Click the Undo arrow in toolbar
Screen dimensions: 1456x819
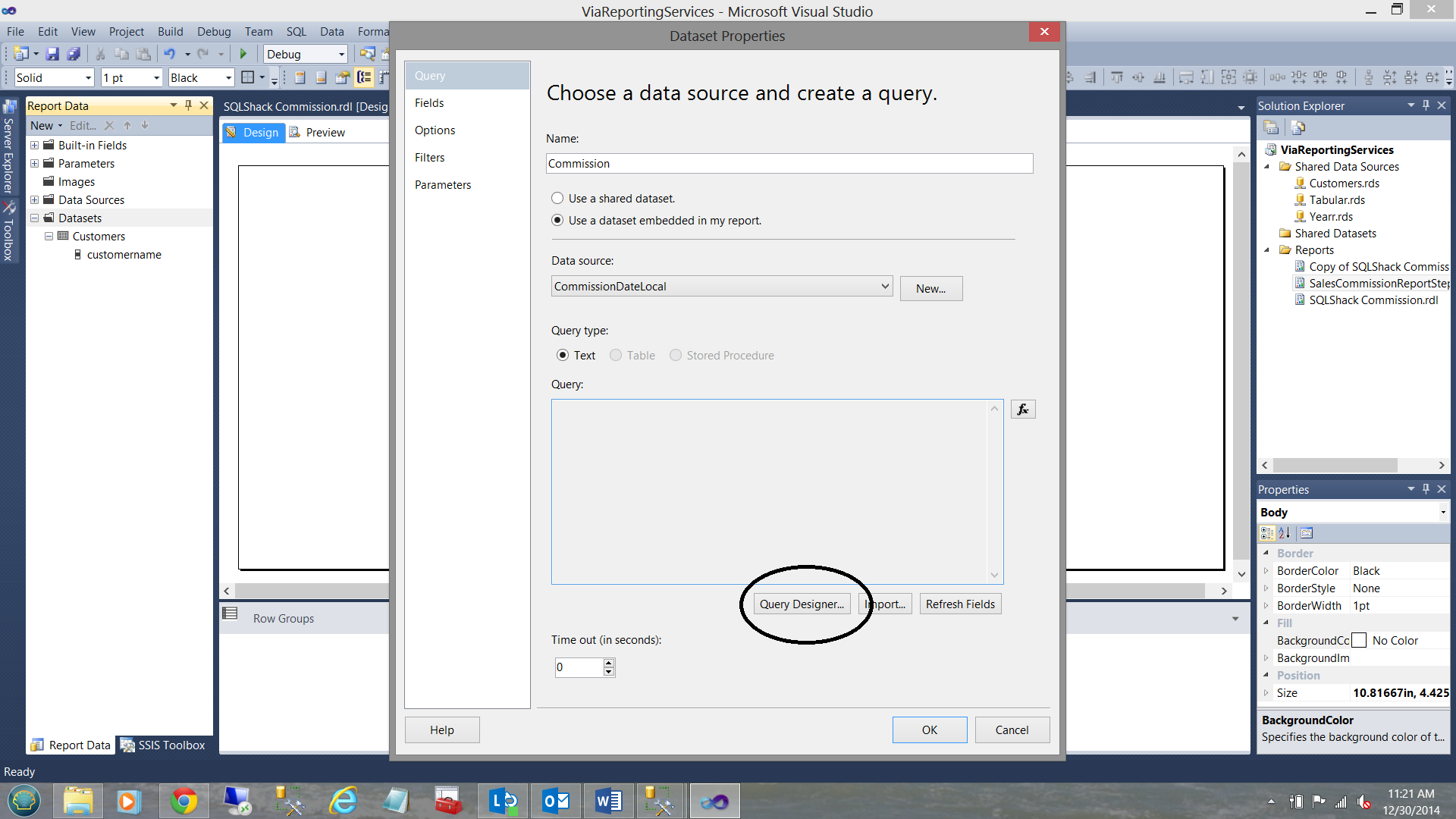(x=169, y=54)
